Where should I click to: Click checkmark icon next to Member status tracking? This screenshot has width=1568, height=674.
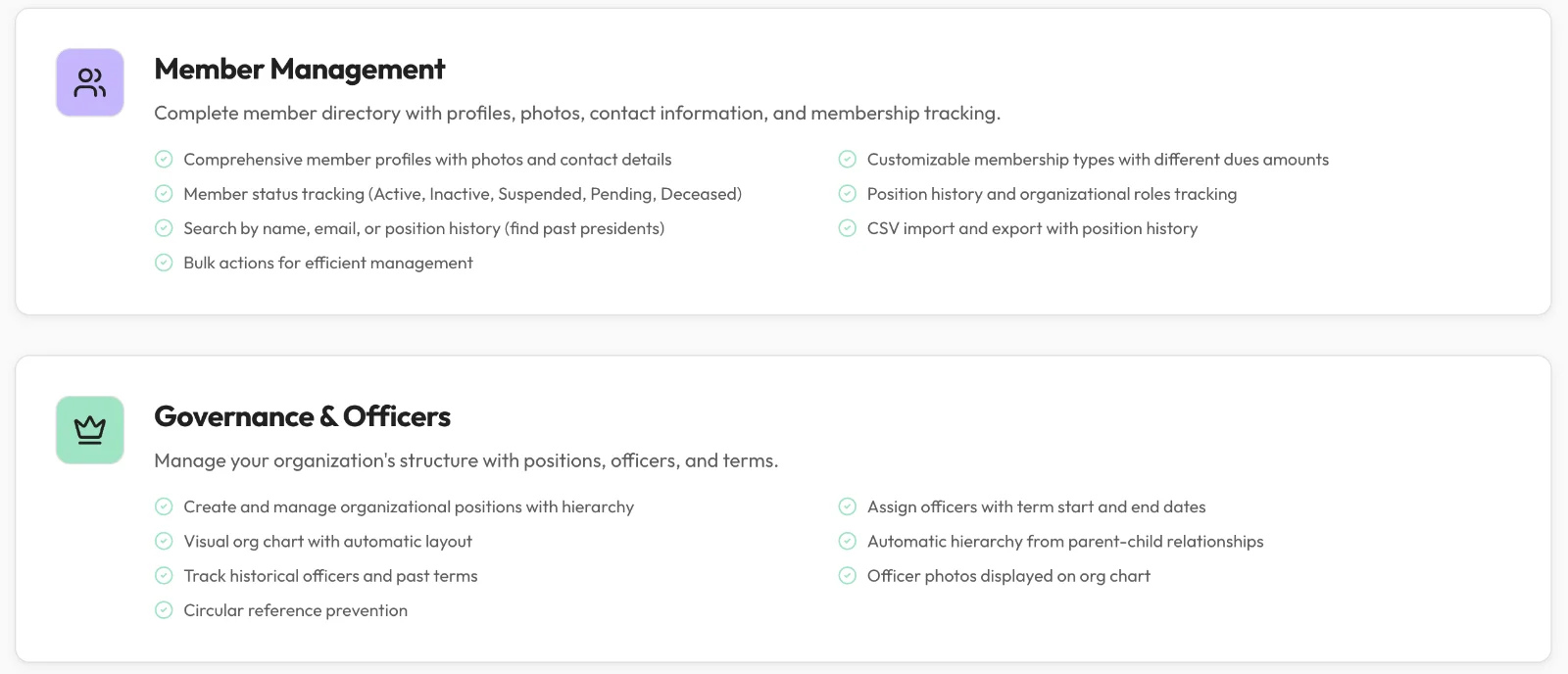click(164, 194)
